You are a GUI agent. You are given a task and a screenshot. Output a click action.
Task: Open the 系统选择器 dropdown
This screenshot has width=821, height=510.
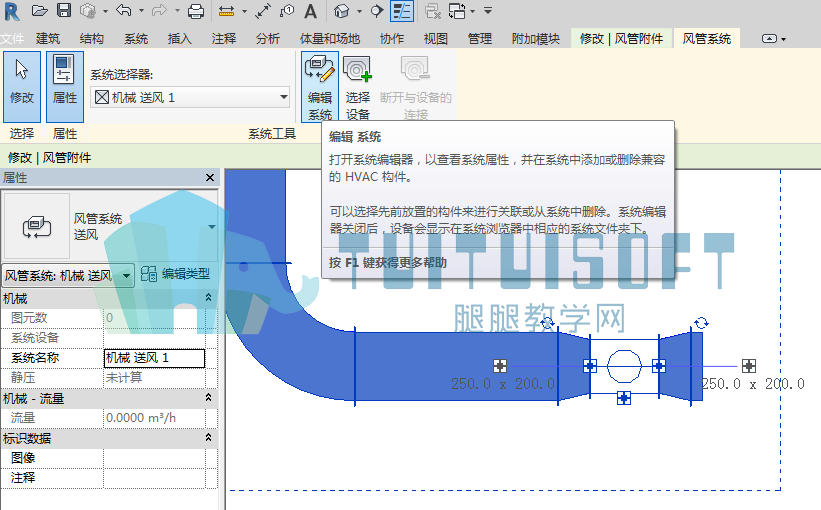click(191, 97)
